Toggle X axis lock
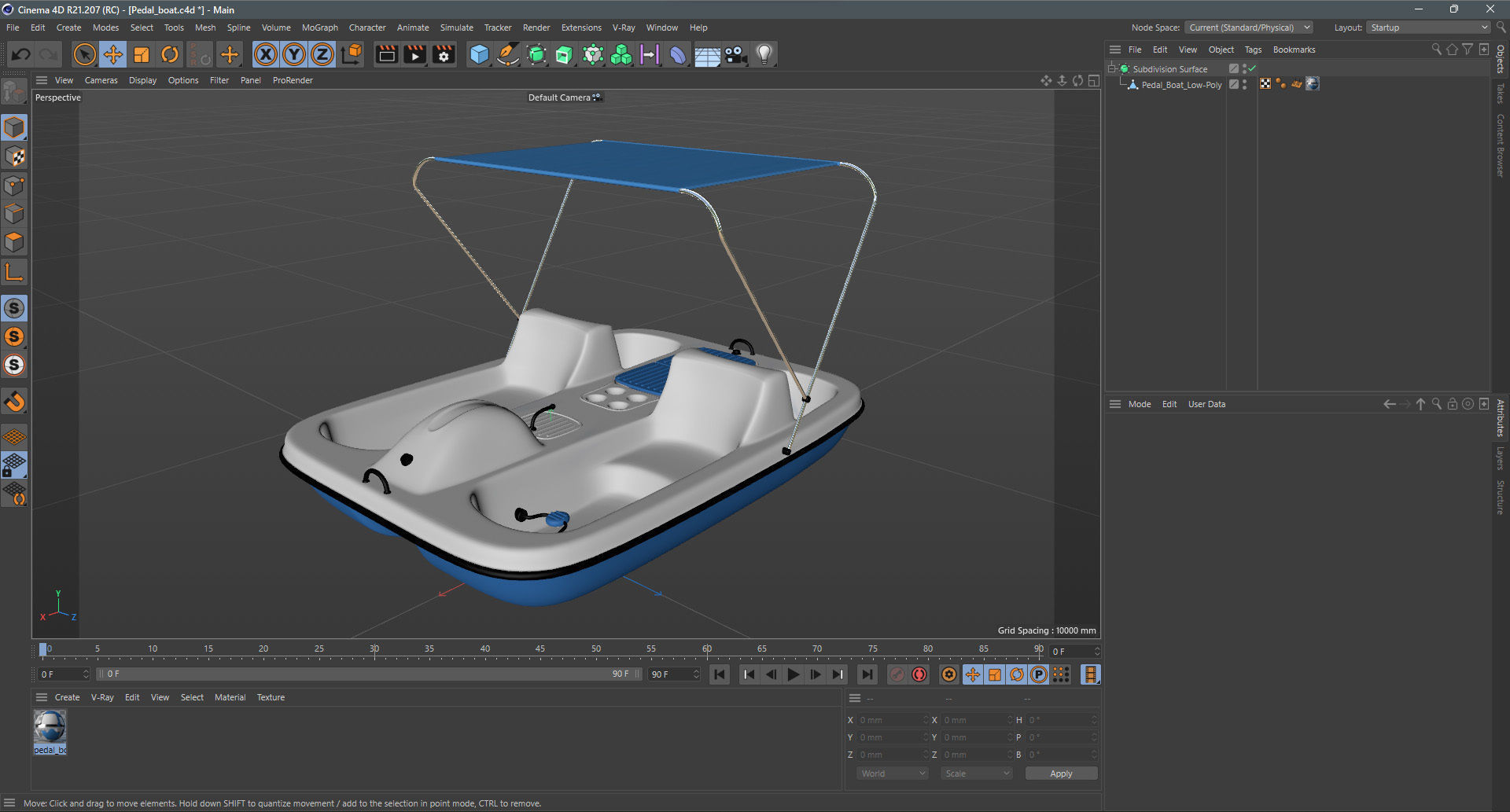Image resolution: width=1510 pixels, height=812 pixels. click(266, 54)
